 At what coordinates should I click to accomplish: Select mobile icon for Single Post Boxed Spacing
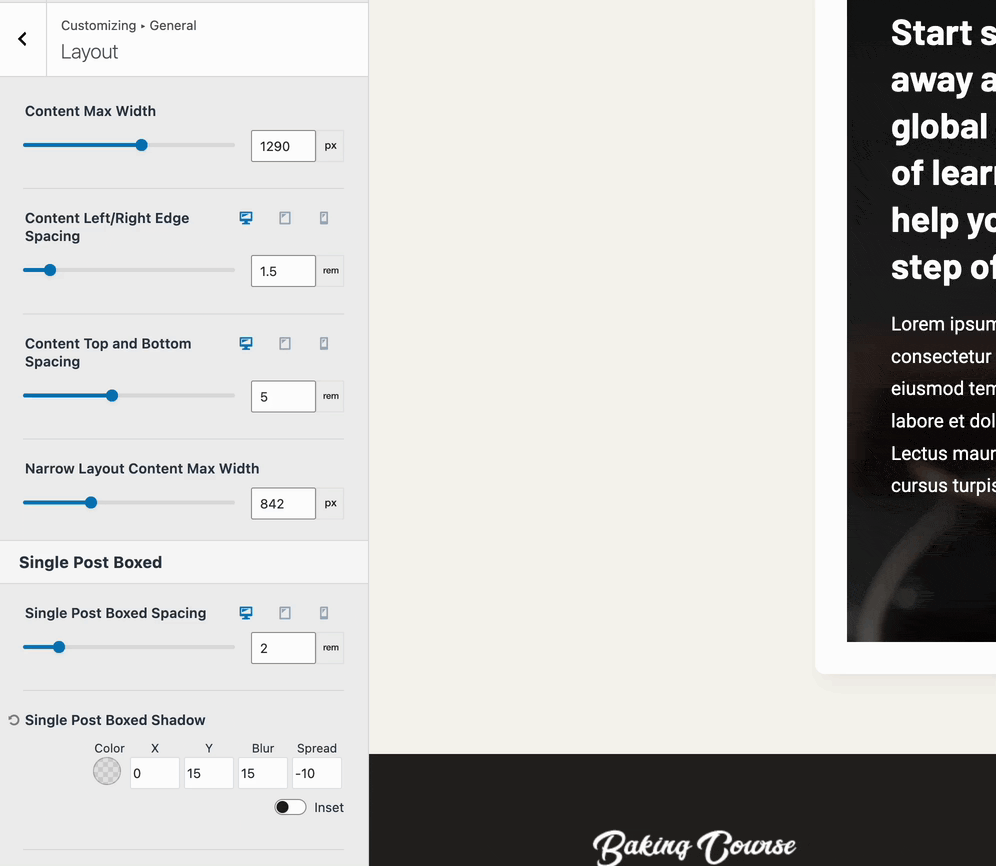323,612
